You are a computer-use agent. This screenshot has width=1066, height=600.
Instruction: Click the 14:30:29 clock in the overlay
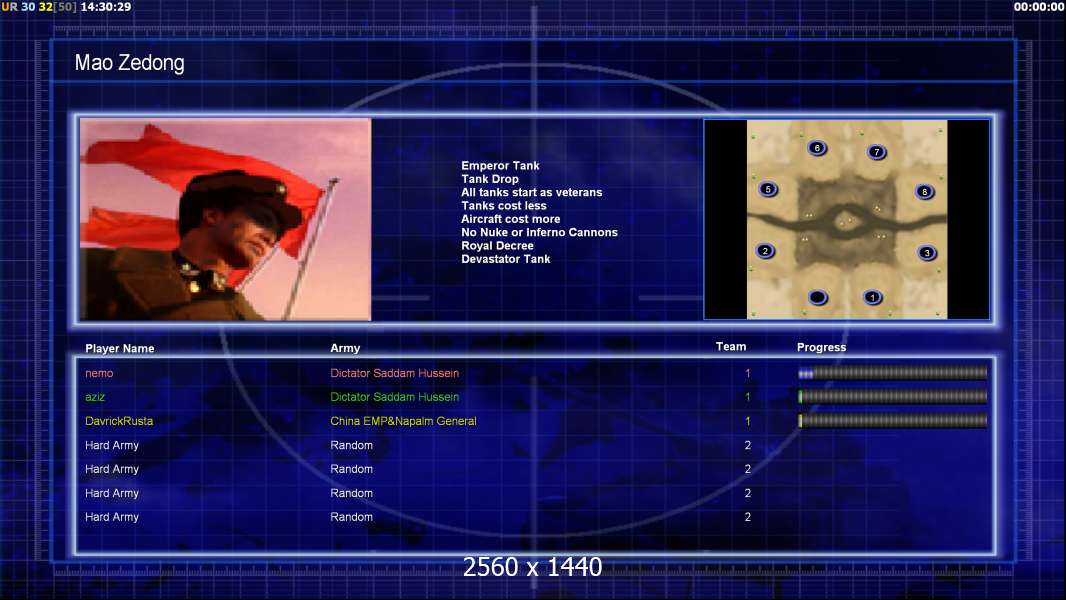click(x=105, y=7)
